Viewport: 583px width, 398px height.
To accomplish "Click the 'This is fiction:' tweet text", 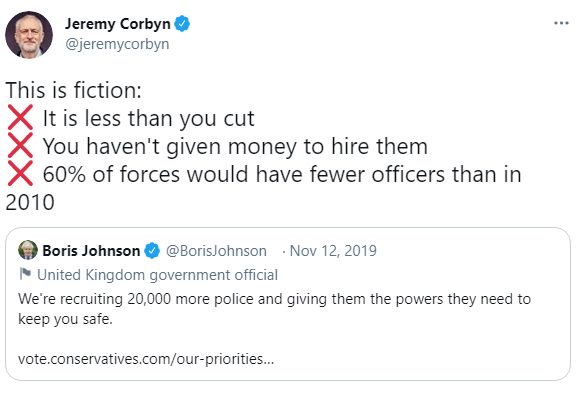I will 74,90.
